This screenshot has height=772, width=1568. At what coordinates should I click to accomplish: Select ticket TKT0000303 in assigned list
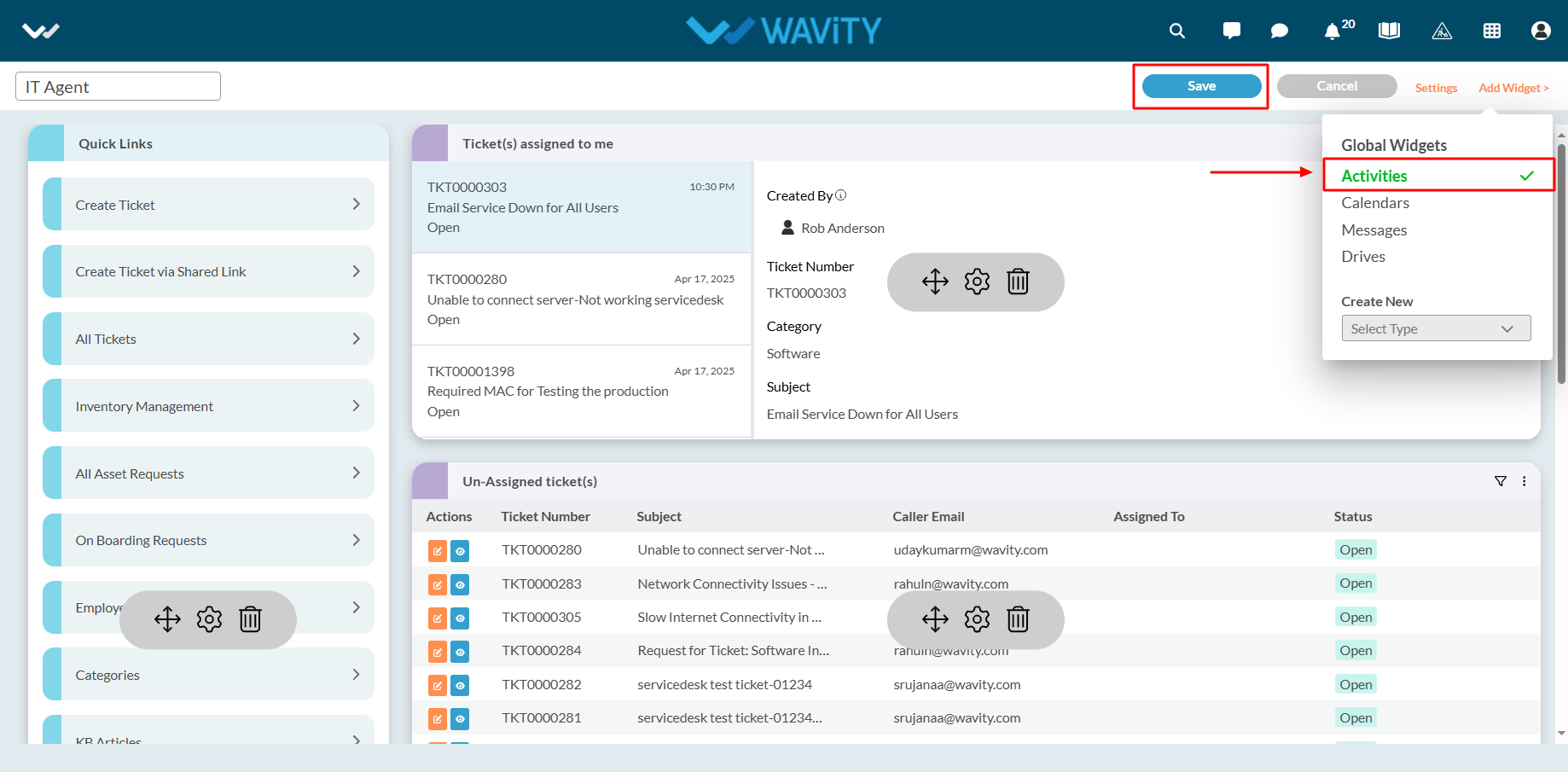pos(581,207)
